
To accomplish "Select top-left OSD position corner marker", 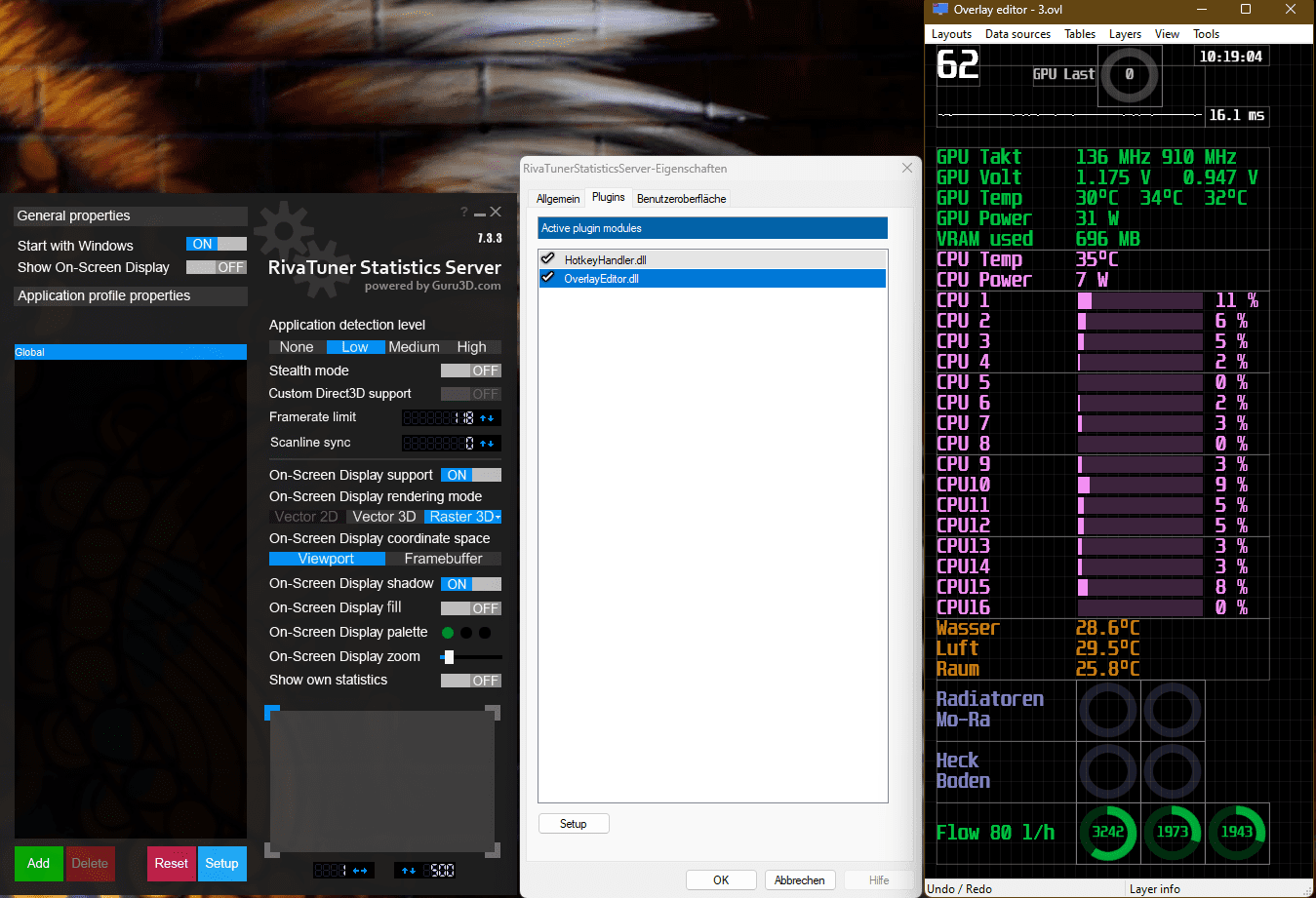I will tap(272, 713).
